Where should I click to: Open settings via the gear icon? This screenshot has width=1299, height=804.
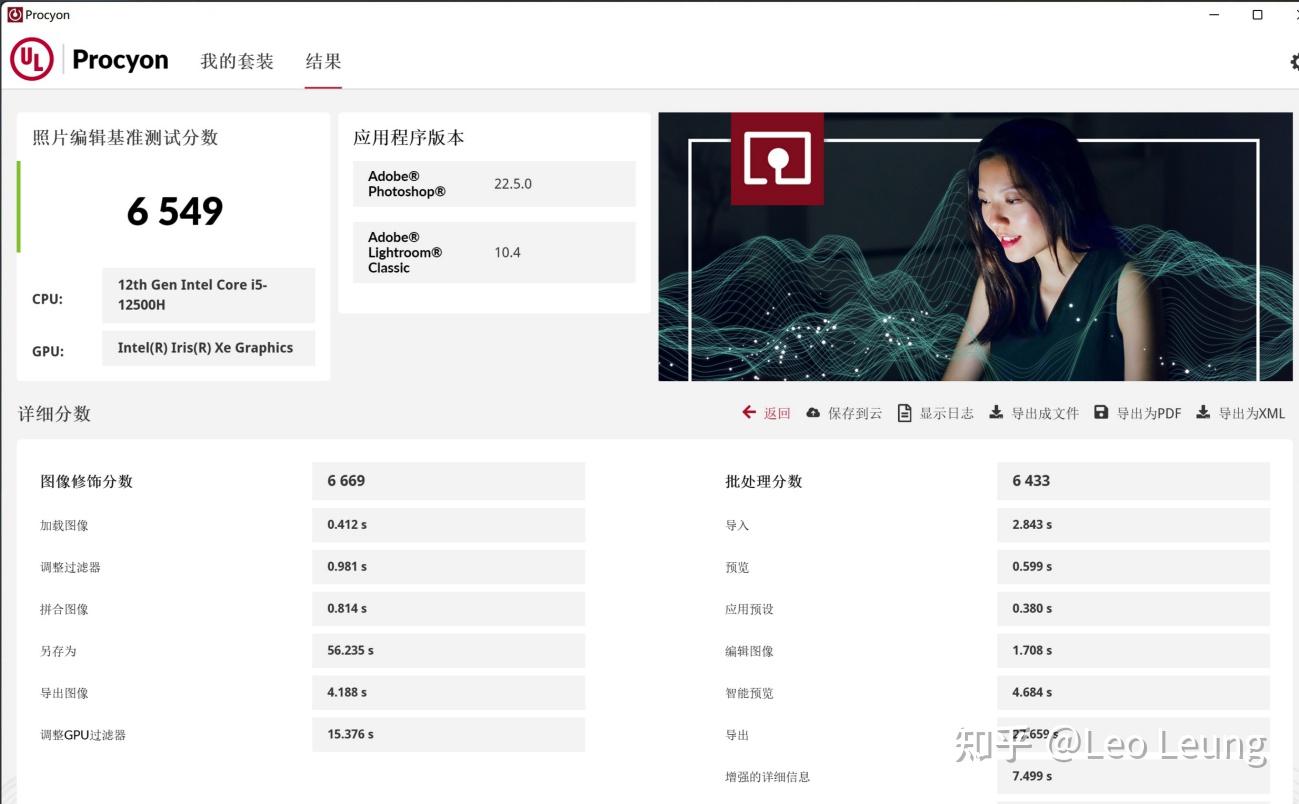tap(1293, 61)
